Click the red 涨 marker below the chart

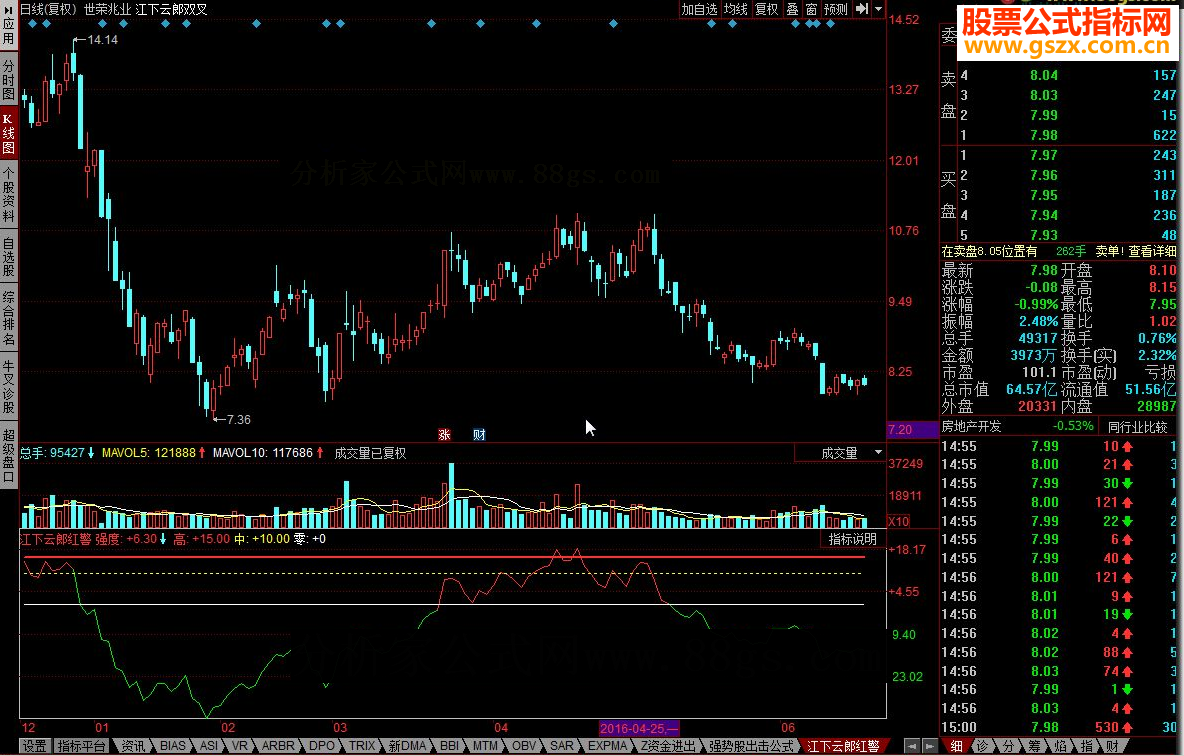point(444,434)
